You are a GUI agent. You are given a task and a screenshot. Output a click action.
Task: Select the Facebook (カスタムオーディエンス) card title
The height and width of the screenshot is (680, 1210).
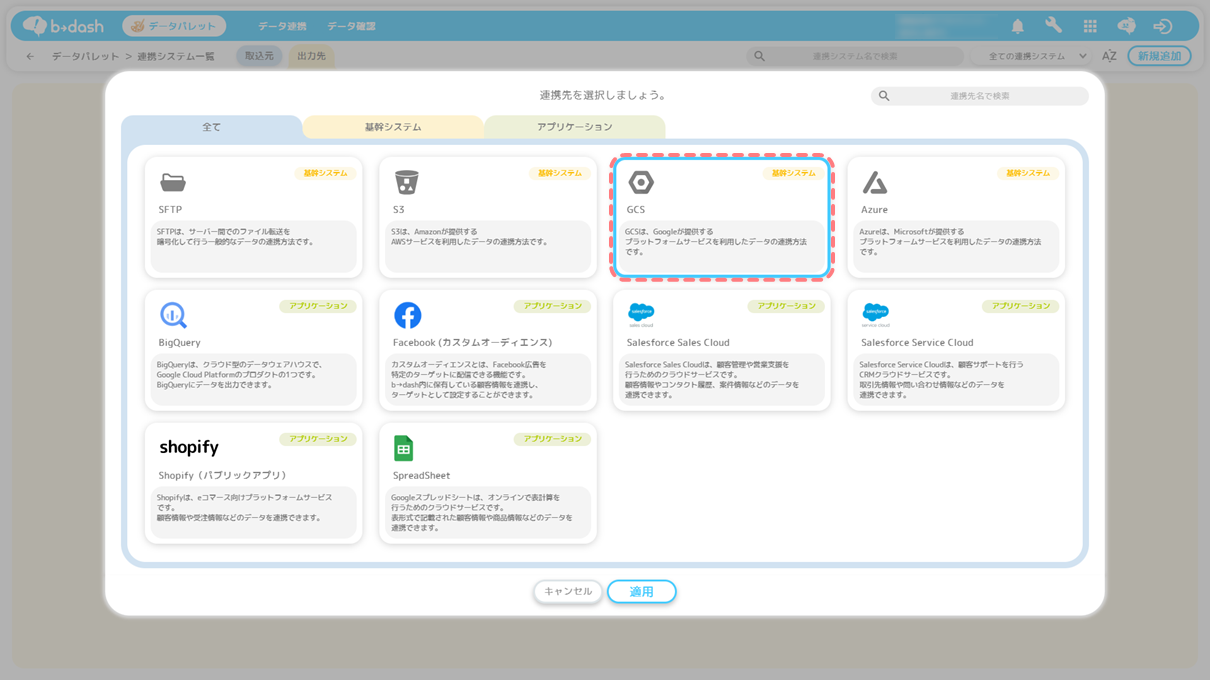(472, 342)
